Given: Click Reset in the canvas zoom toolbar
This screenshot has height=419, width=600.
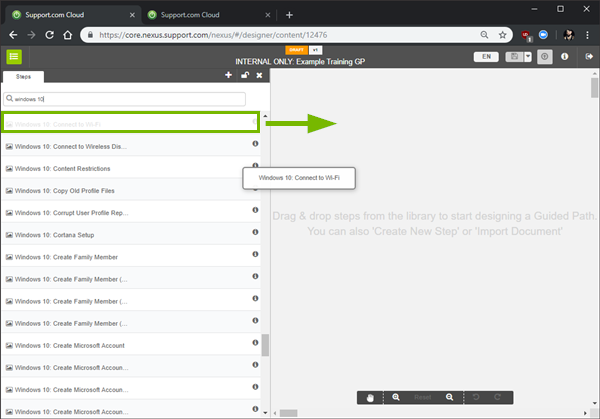Looking at the screenshot, I should click(422, 398).
